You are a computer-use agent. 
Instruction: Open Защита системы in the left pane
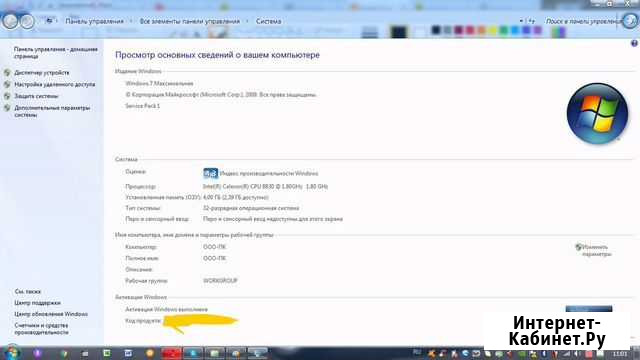(36, 96)
